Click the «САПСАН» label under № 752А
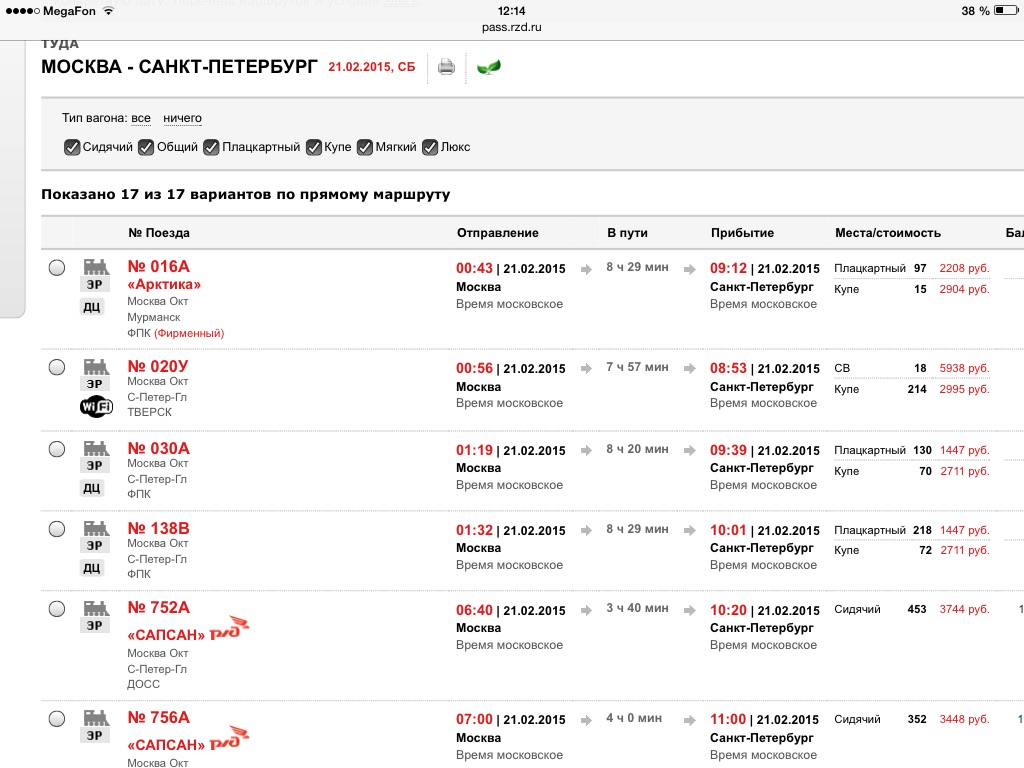 167,635
